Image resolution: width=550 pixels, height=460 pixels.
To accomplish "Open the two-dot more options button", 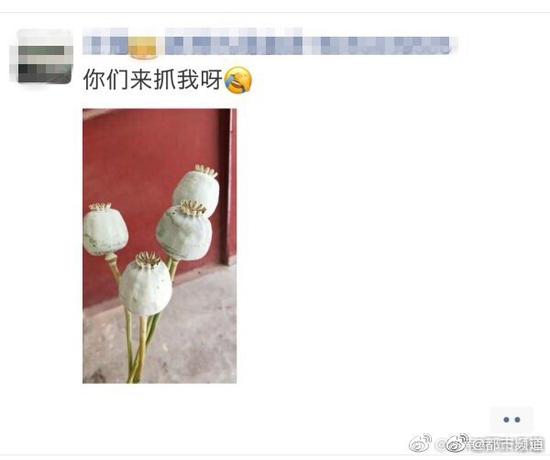I will 511,419.
